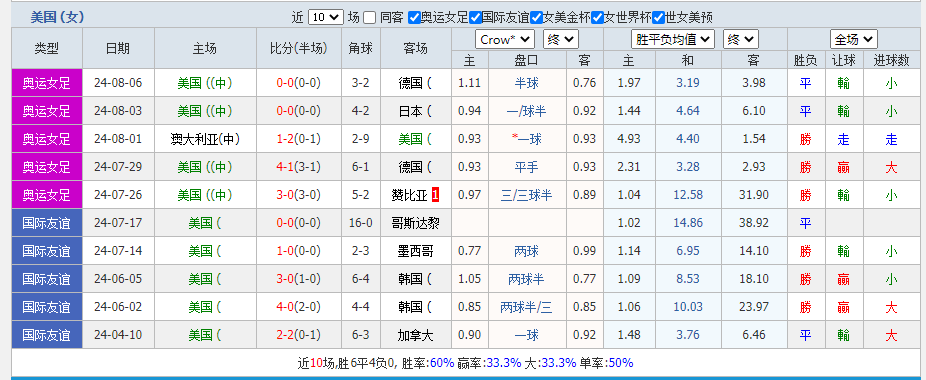The width and height of the screenshot is (926, 380).
Task: Open the 3-0 score on 24-07-26
Action: (x=285, y=194)
